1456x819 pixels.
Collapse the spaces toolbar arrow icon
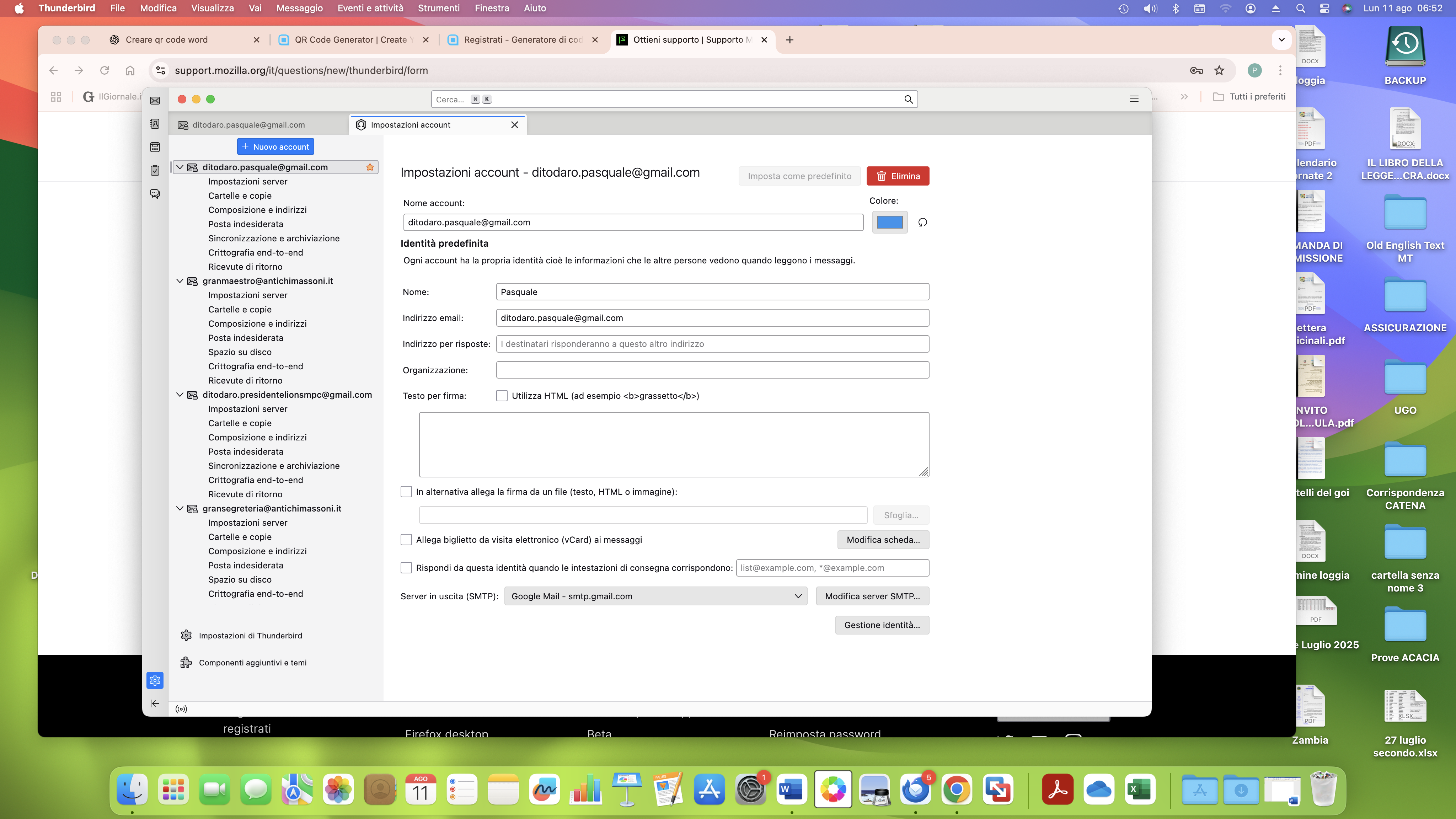click(155, 703)
